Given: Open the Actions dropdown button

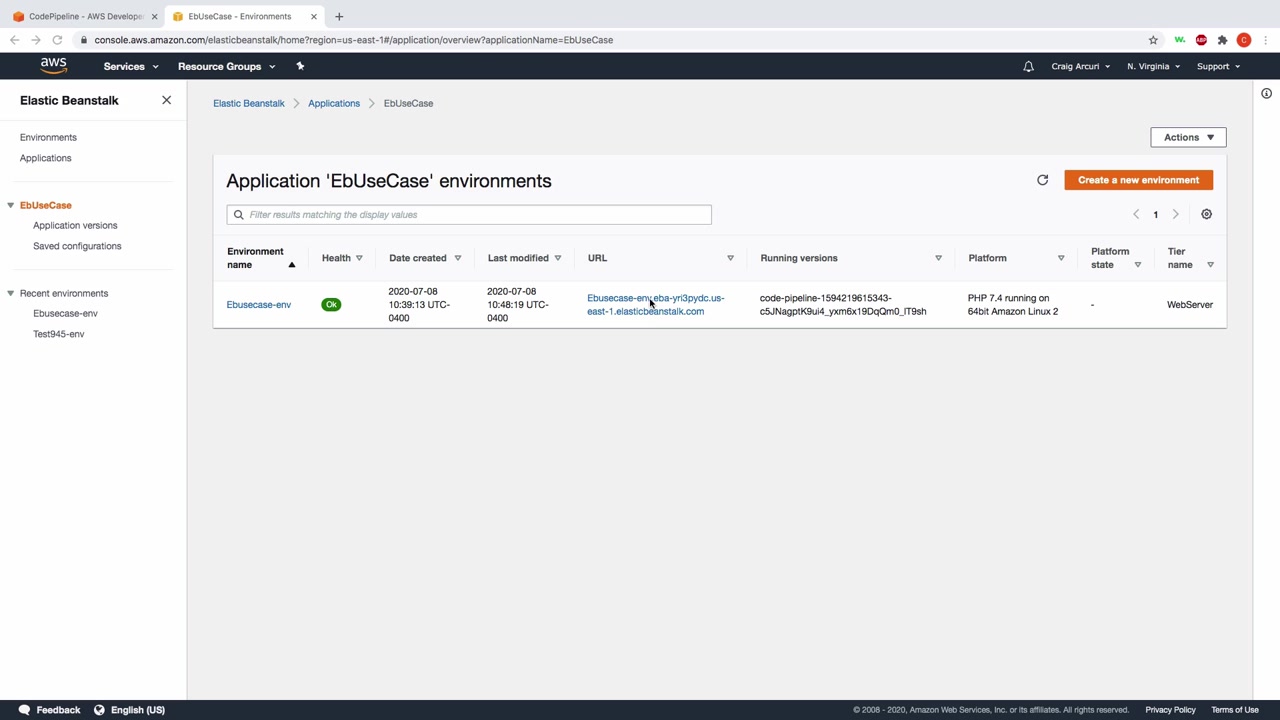Looking at the screenshot, I should coord(1188,137).
